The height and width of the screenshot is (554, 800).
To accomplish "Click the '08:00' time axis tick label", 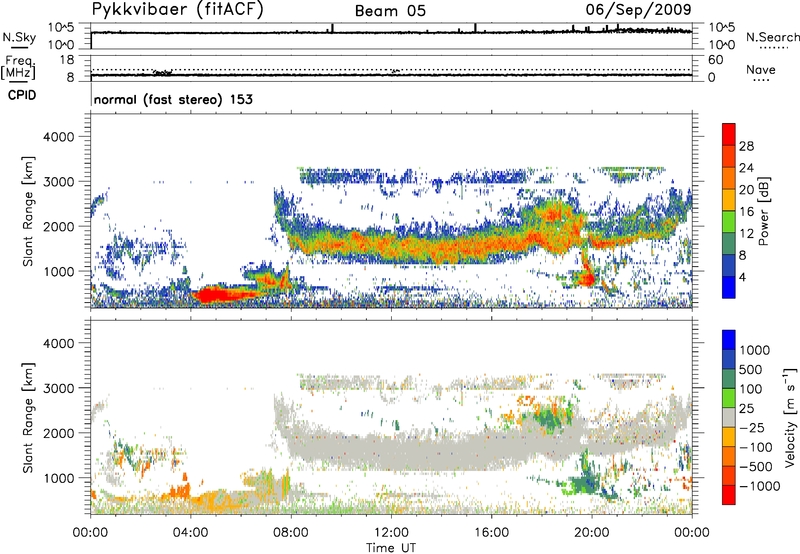I will 291,533.
